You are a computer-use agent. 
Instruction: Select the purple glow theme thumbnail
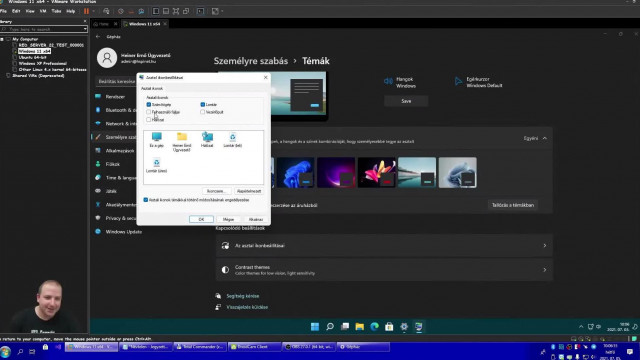pos(336,173)
